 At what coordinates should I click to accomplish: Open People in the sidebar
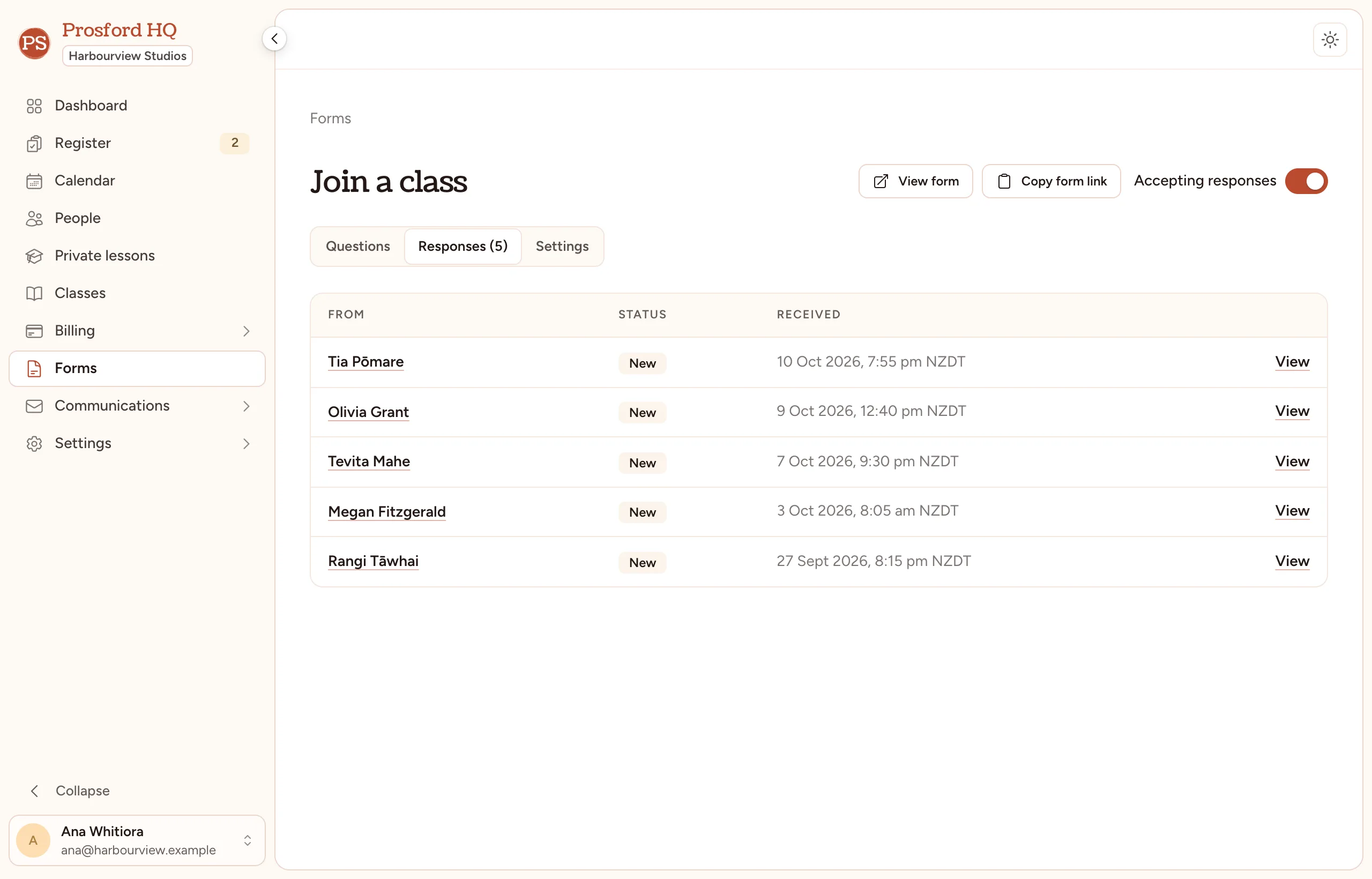coord(137,219)
